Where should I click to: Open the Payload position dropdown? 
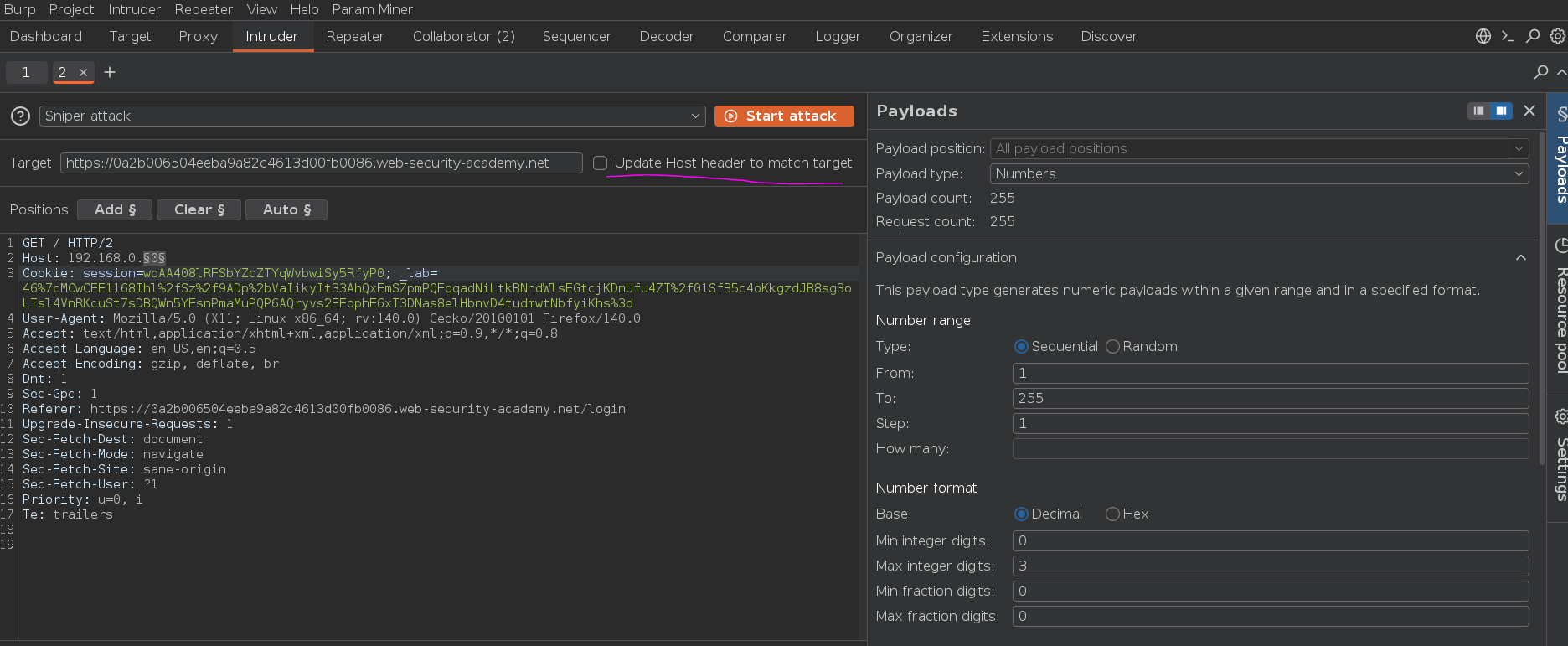pyautogui.click(x=1259, y=148)
